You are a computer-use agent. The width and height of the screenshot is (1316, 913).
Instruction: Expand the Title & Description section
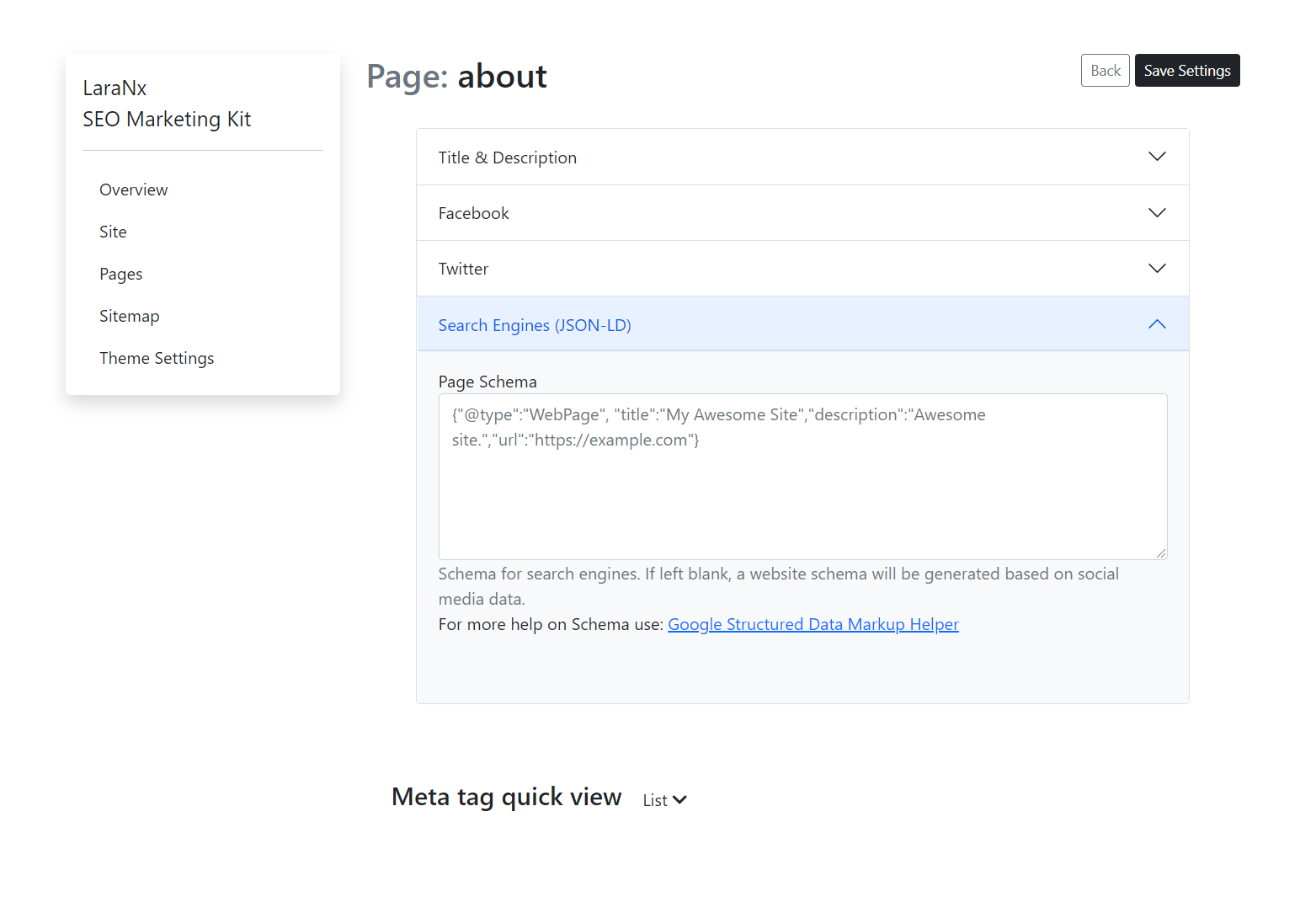507,158
